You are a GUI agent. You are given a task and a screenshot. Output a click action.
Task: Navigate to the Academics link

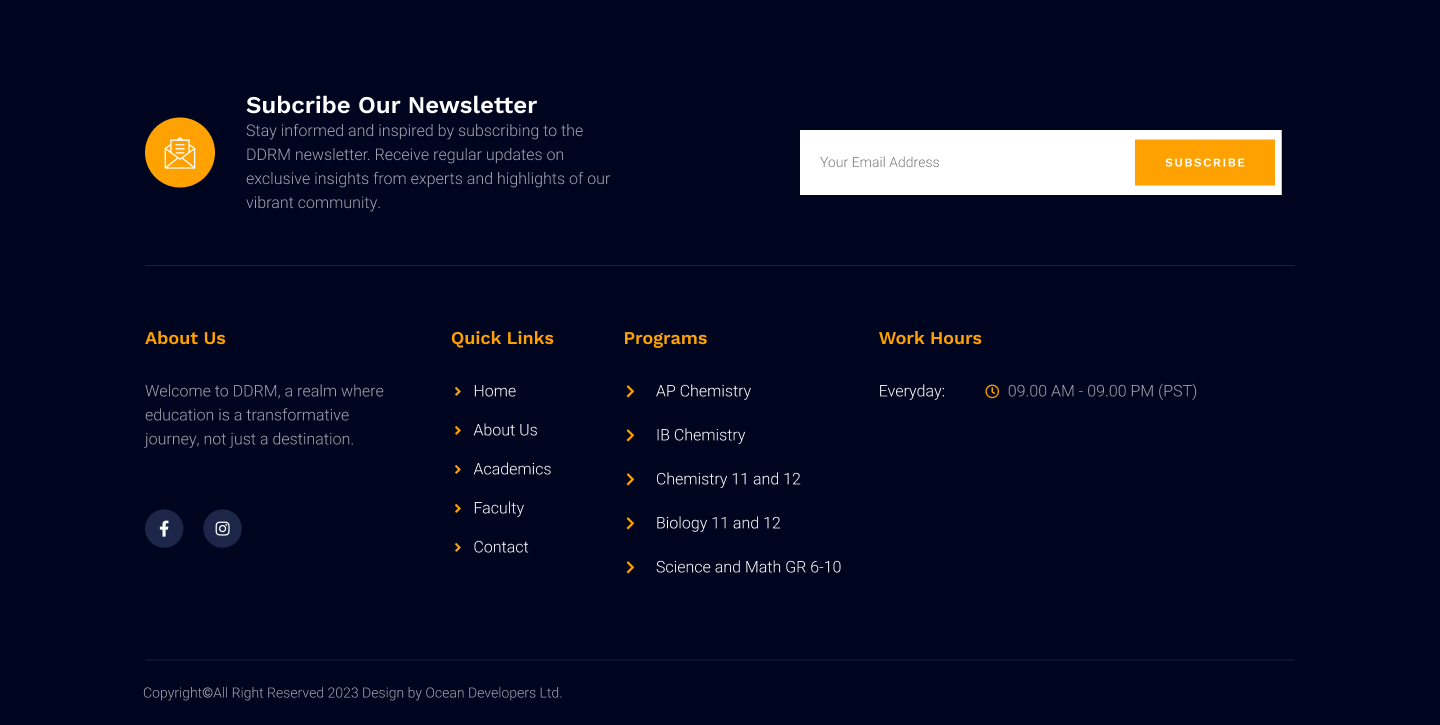click(512, 469)
